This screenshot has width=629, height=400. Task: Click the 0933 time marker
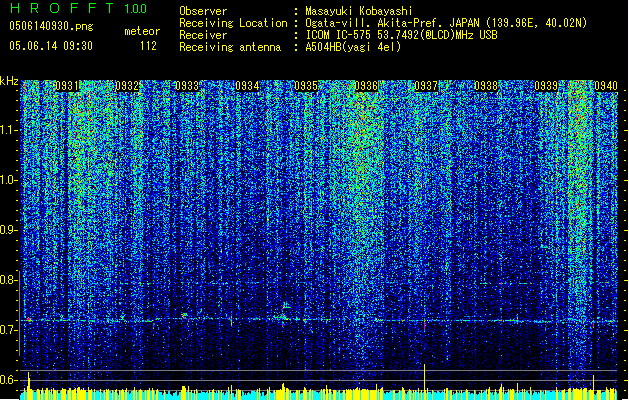click(x=187, y=86)
